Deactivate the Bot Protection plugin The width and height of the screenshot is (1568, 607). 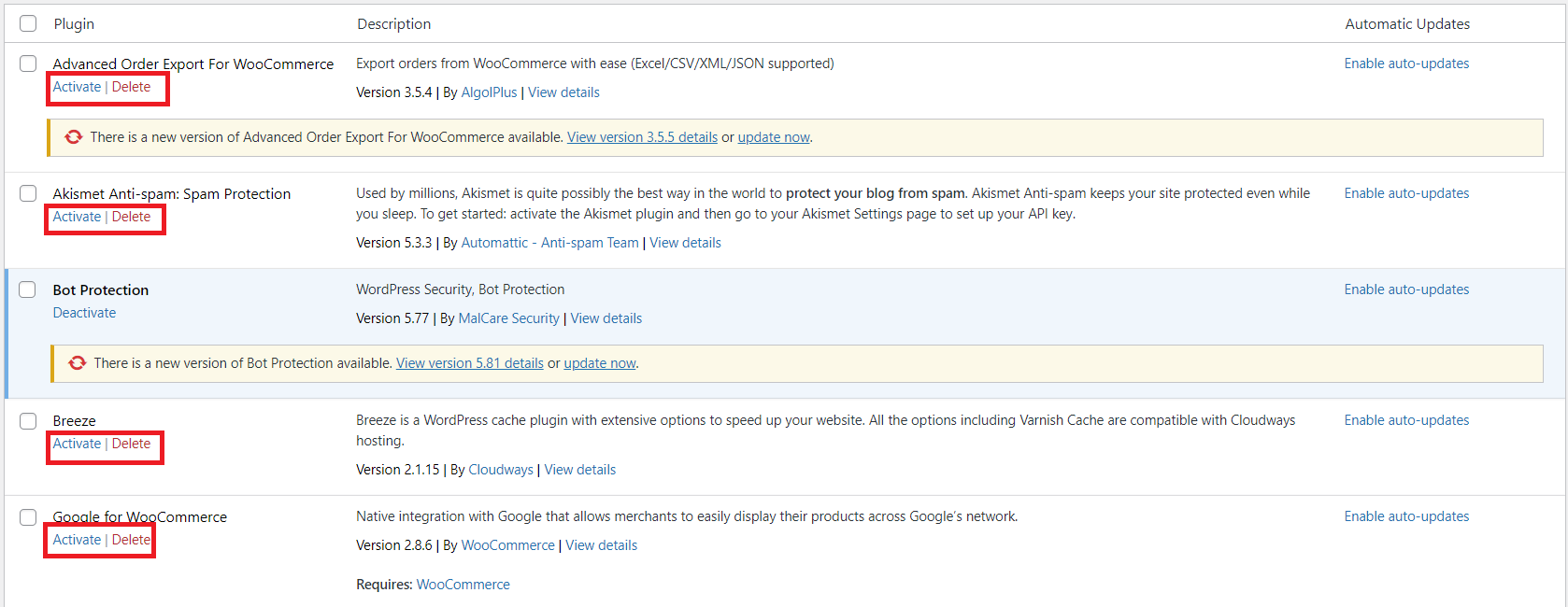[x=84, y=313]
